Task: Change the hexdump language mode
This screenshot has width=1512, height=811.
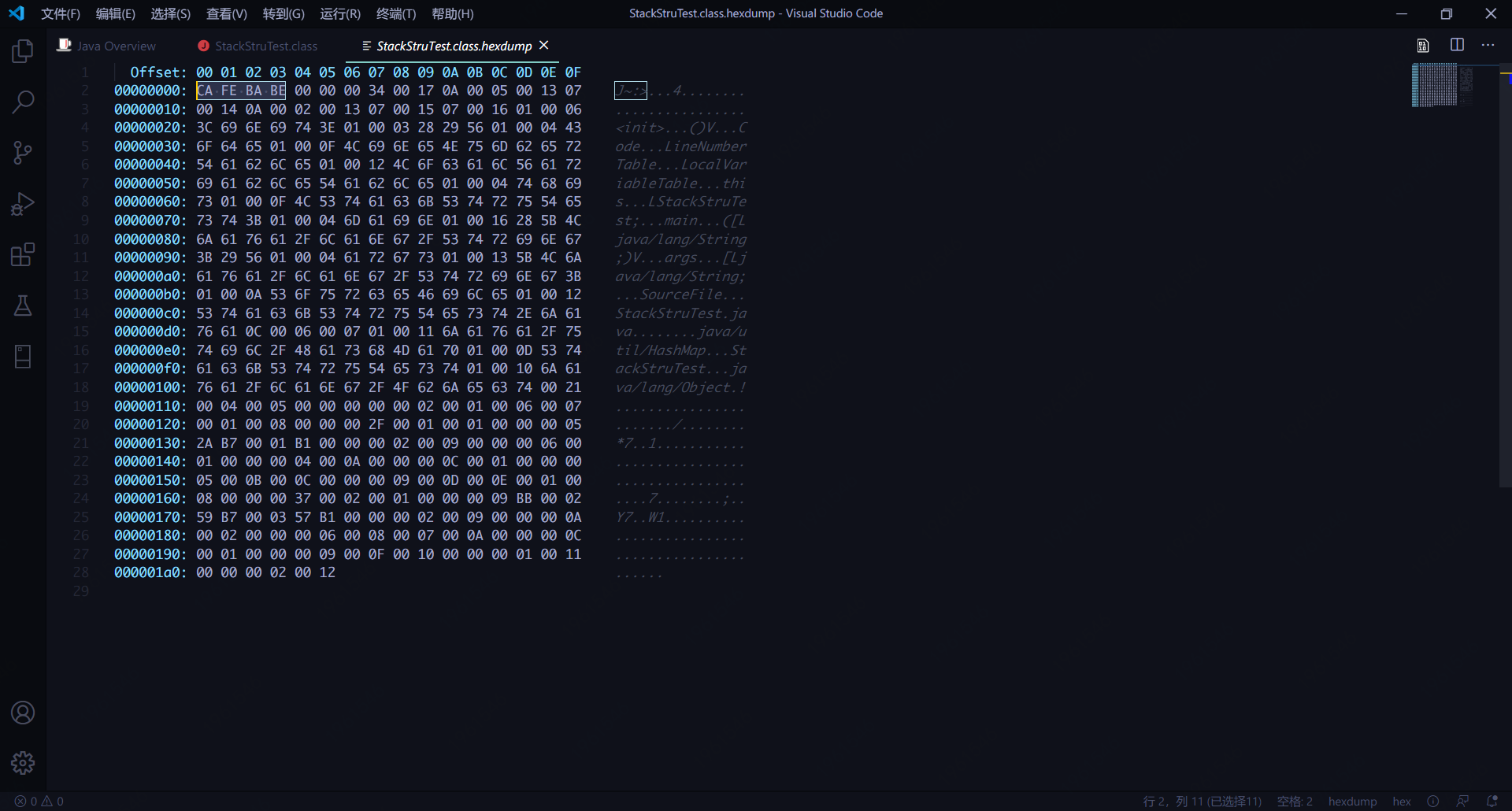Action: tap(1352, 802)
